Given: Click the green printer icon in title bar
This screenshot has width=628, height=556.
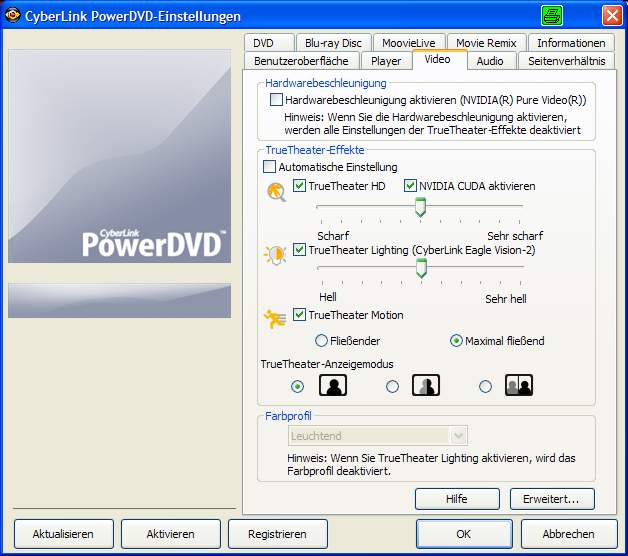Looking at the screenshot, I should (x=552, y=16).
